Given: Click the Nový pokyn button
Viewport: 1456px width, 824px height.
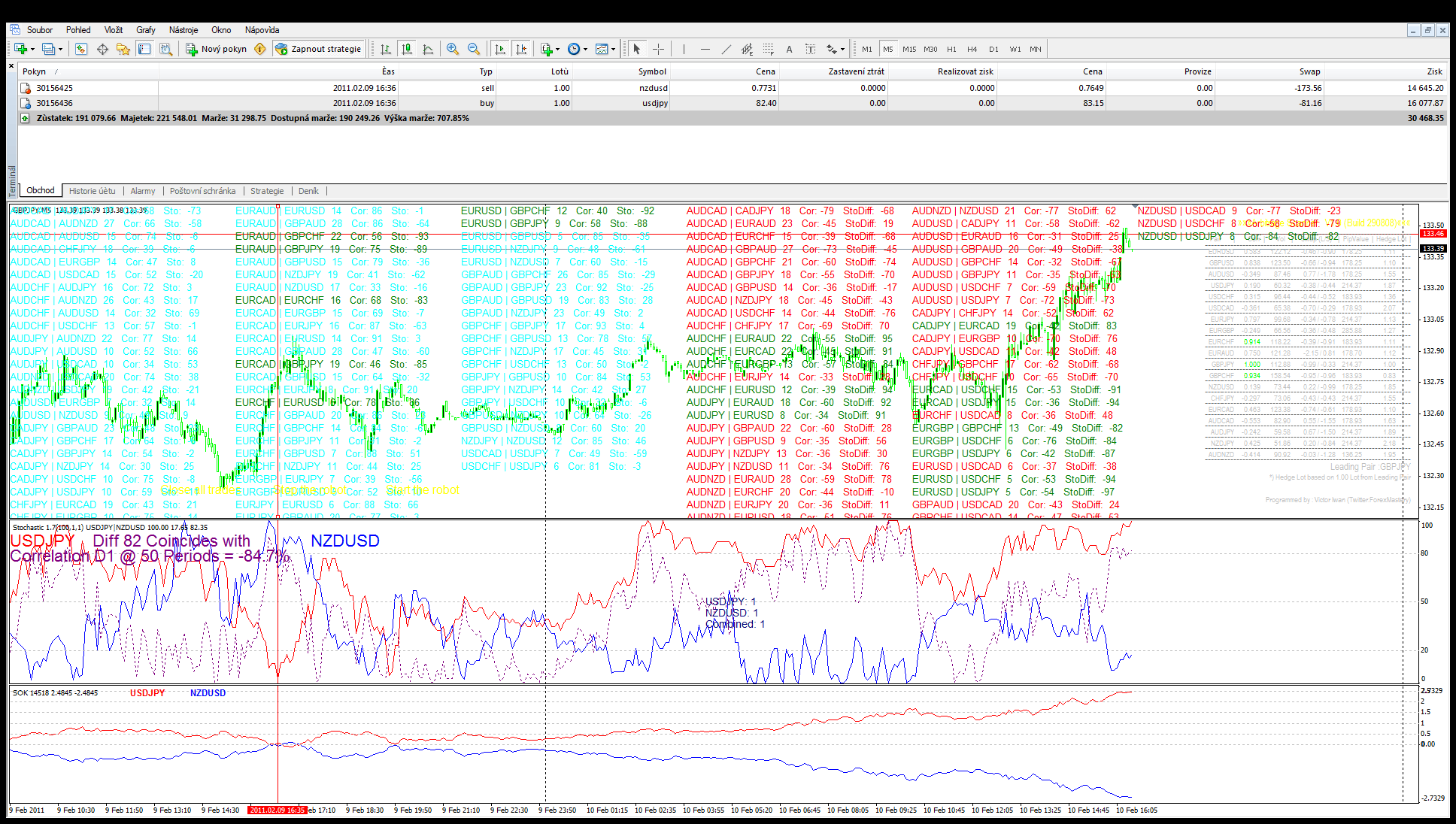Looking at the screenshot, I should (x=217, y=49).
